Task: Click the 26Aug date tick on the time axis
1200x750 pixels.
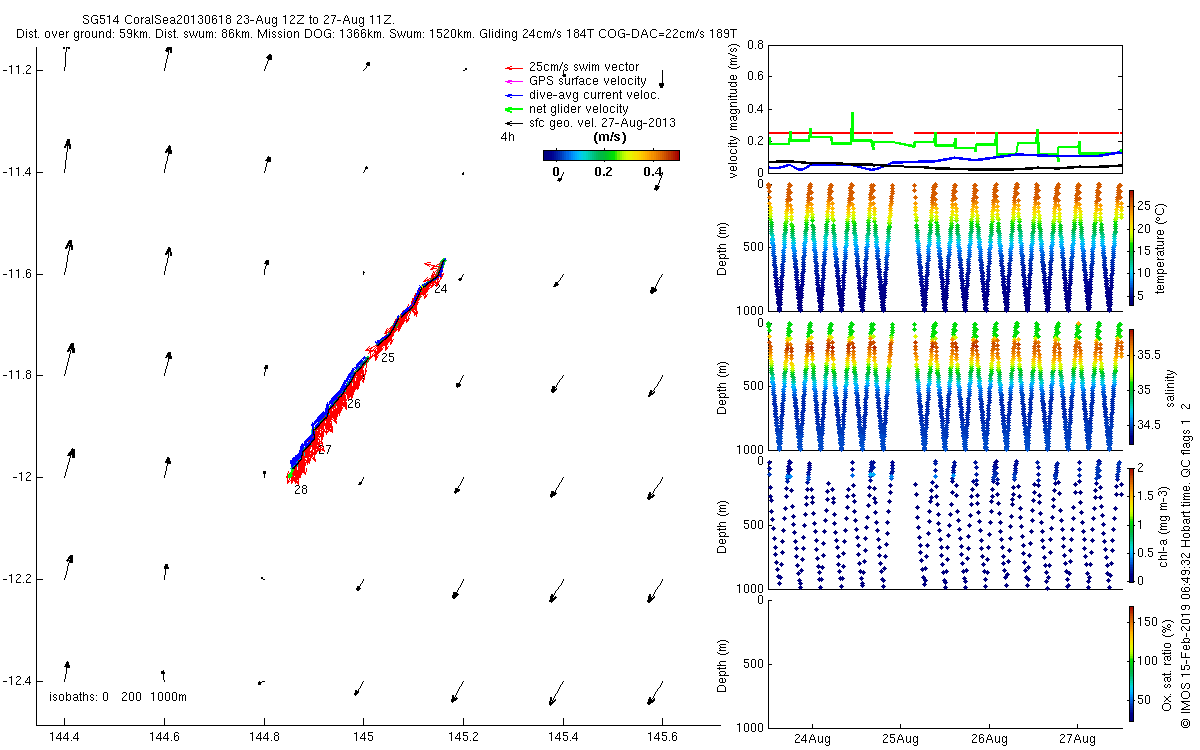Action: [x=988, y=739]
